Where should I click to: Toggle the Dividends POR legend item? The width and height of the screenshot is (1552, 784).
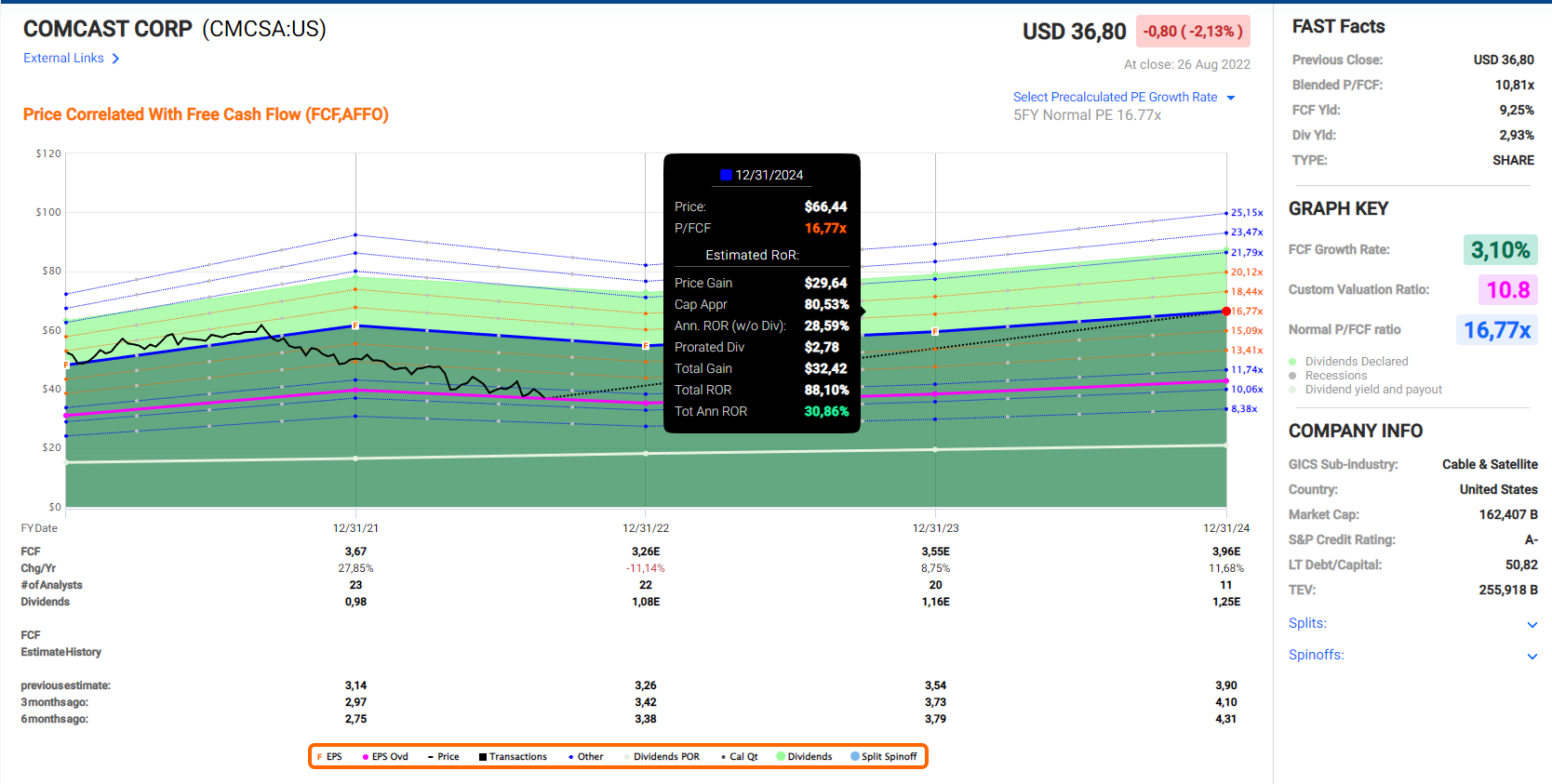pyautogui.click(x=662, y=757)
